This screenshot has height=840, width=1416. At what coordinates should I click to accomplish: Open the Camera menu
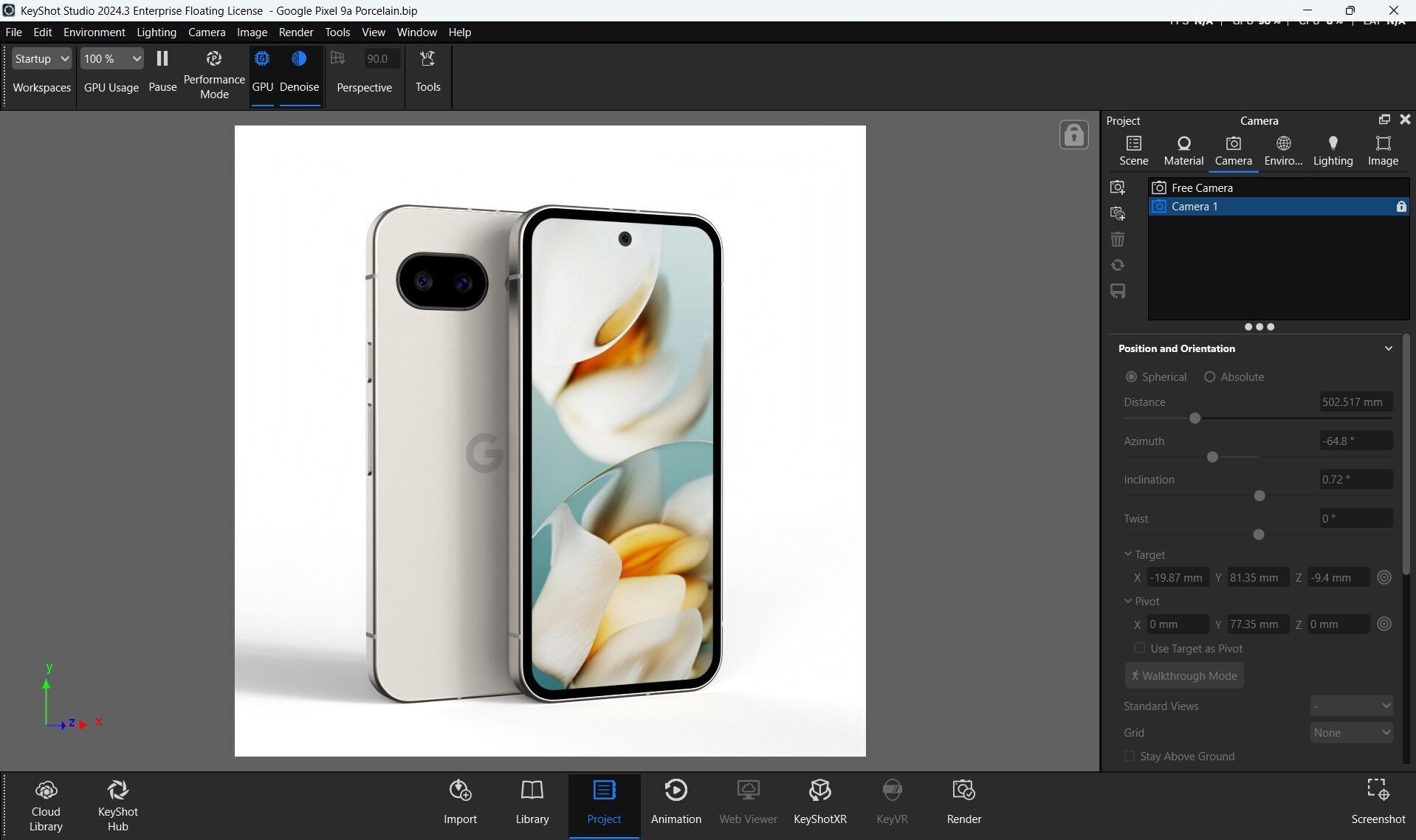[x=207, y=32]
